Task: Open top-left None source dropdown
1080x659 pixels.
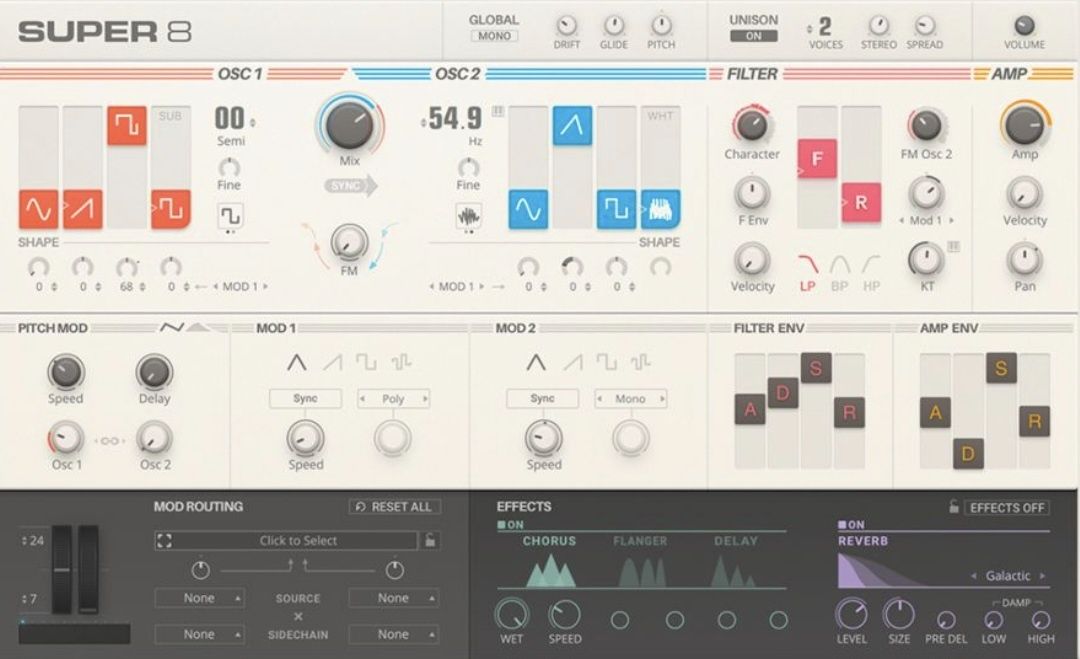Action: click(x=199, y=598)
